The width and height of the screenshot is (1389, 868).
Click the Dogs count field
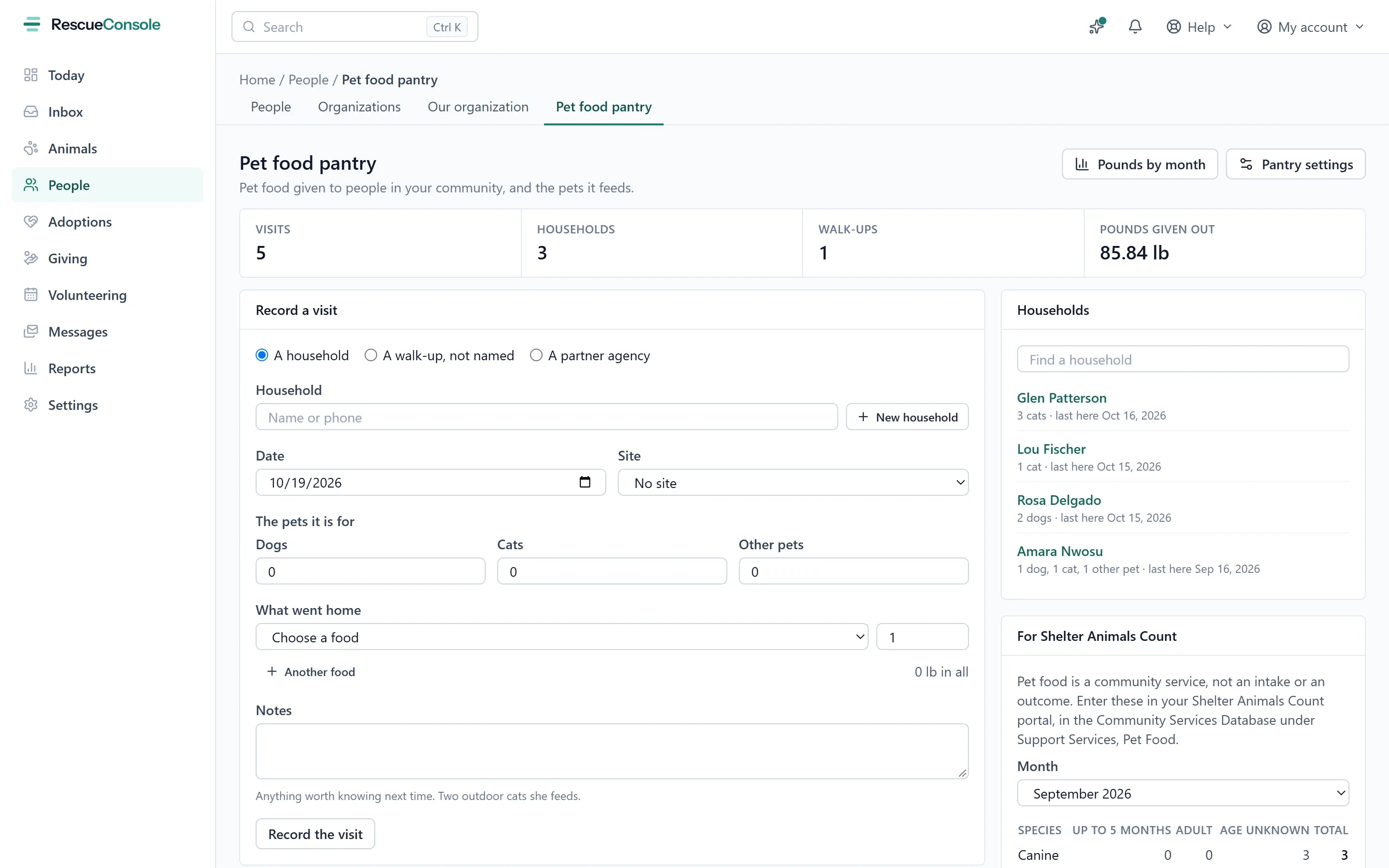coord(370,571)
